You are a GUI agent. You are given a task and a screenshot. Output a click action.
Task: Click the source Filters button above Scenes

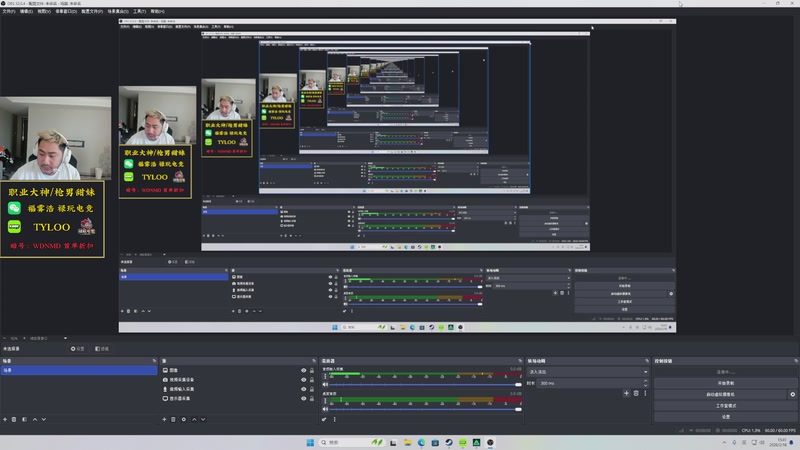[102, 349]
